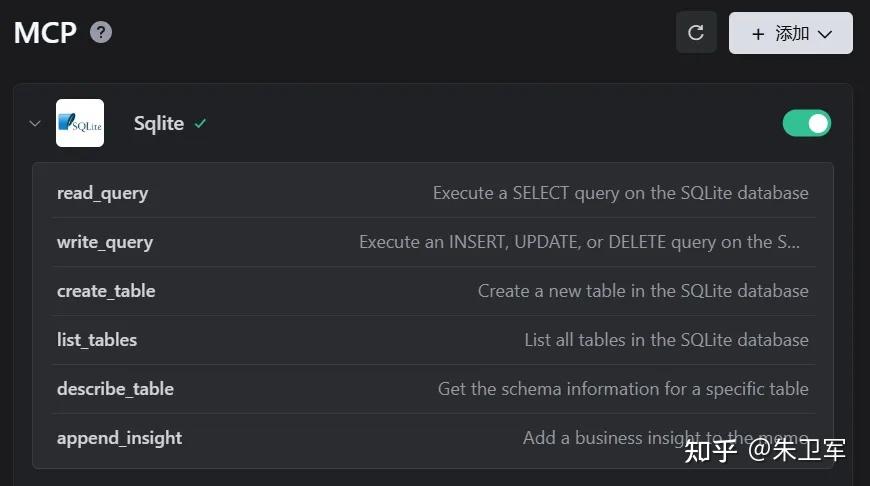Click the MCP help question mark icon
870x486 pixels.
[x=101, y=32]
